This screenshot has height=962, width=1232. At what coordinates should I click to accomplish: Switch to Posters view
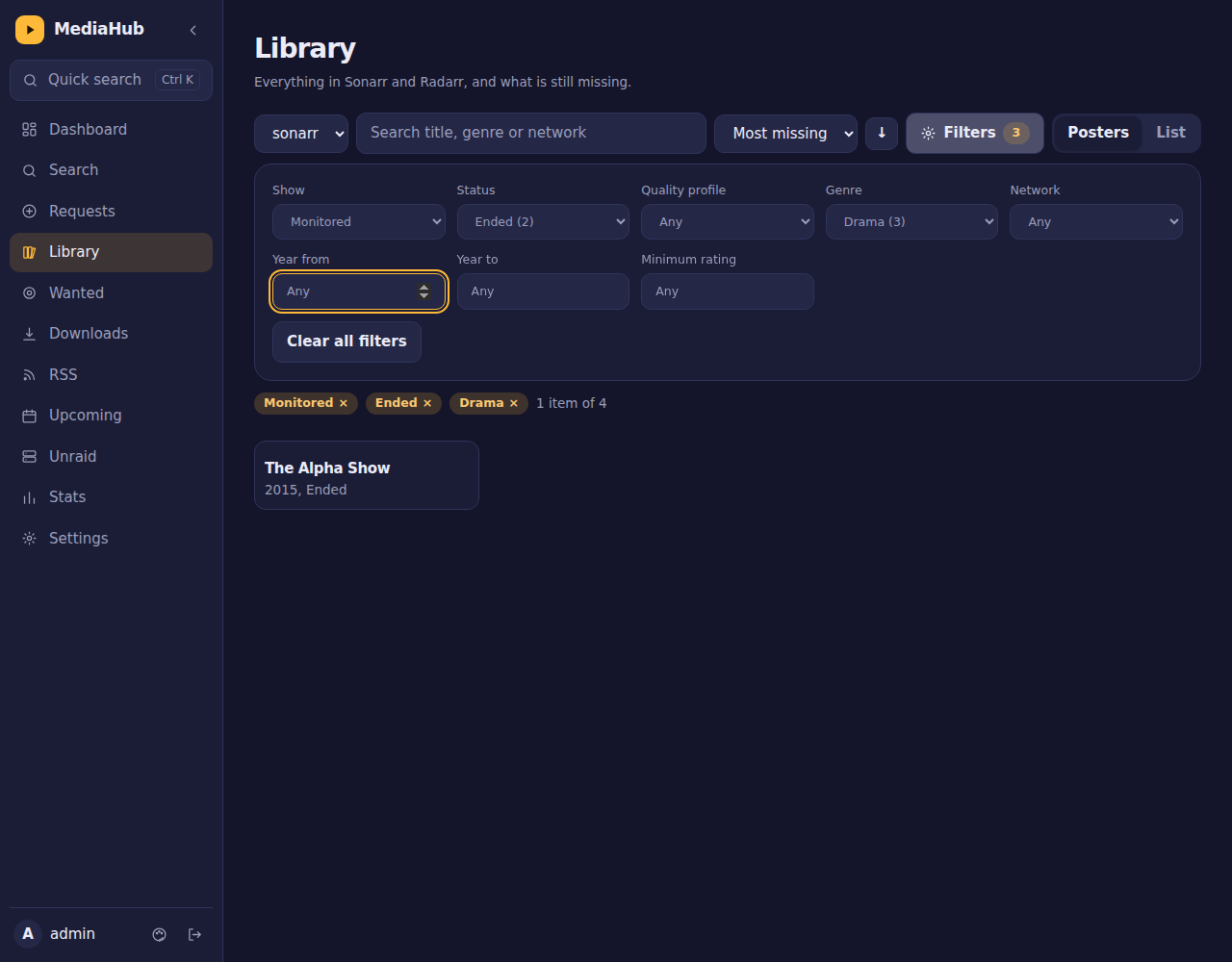coord(1098,133)
